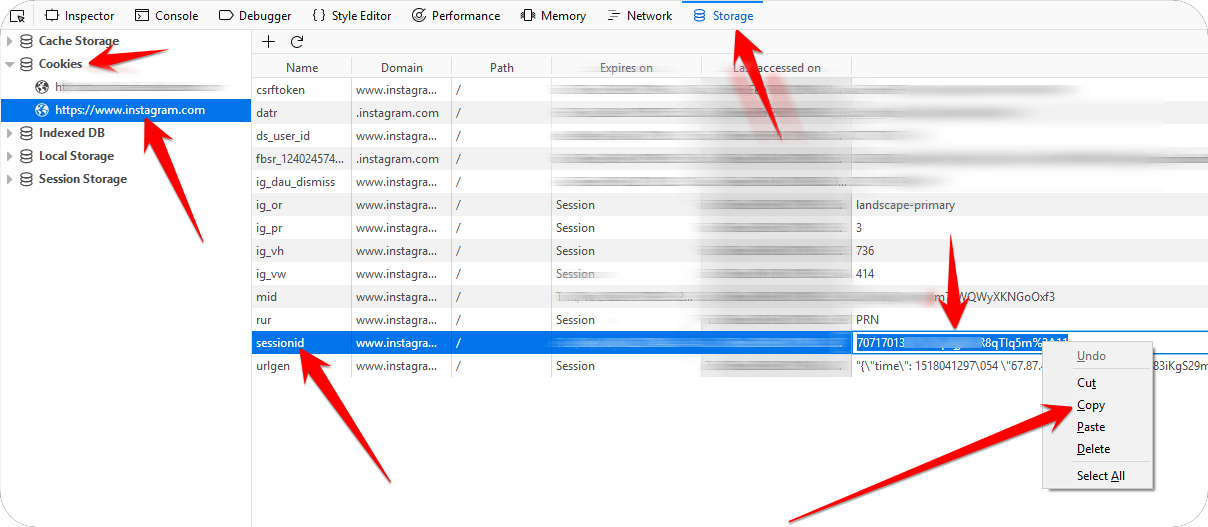Select the mid cookie row

point(730,297)
